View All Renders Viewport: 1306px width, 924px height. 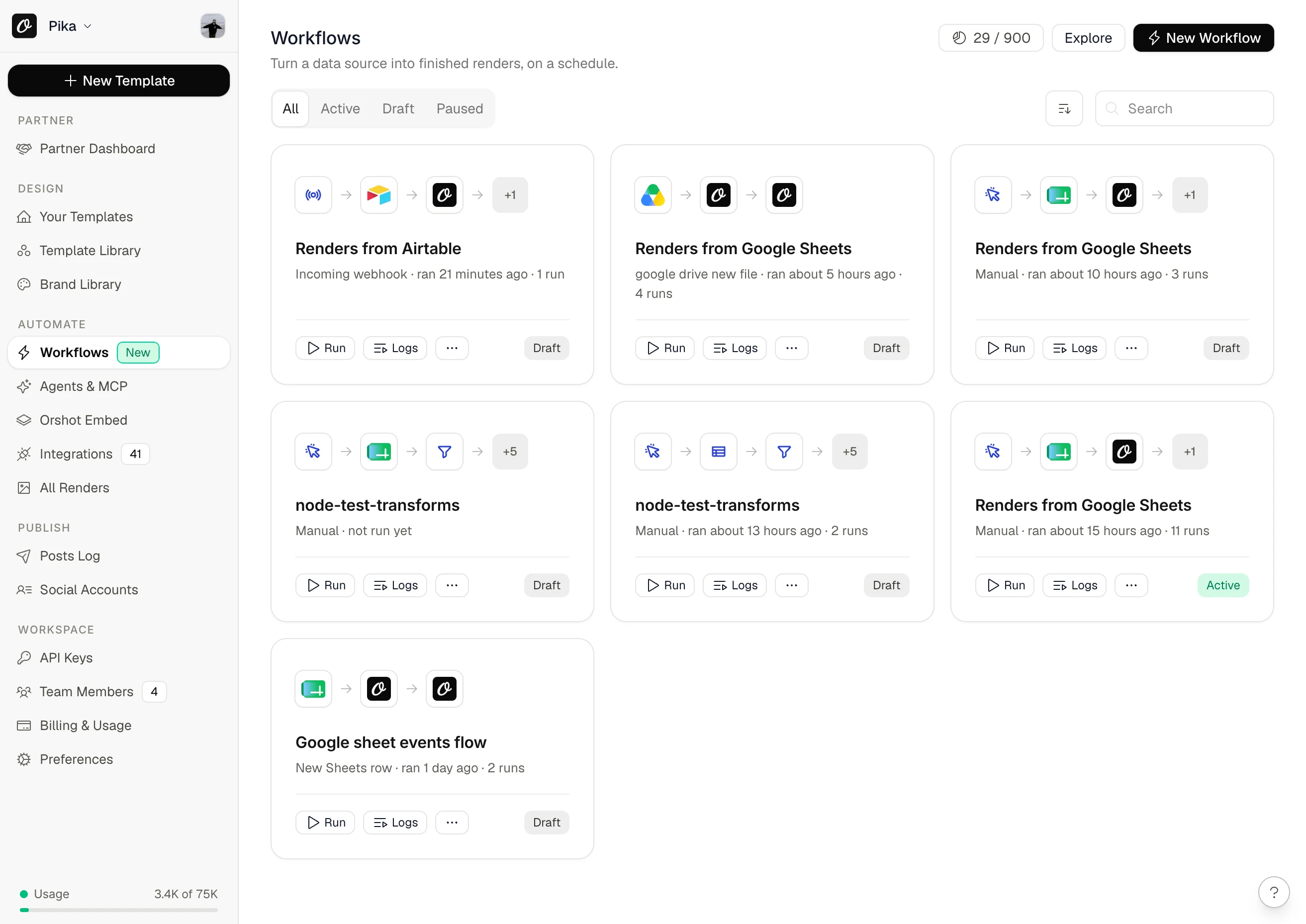(119, 487)
